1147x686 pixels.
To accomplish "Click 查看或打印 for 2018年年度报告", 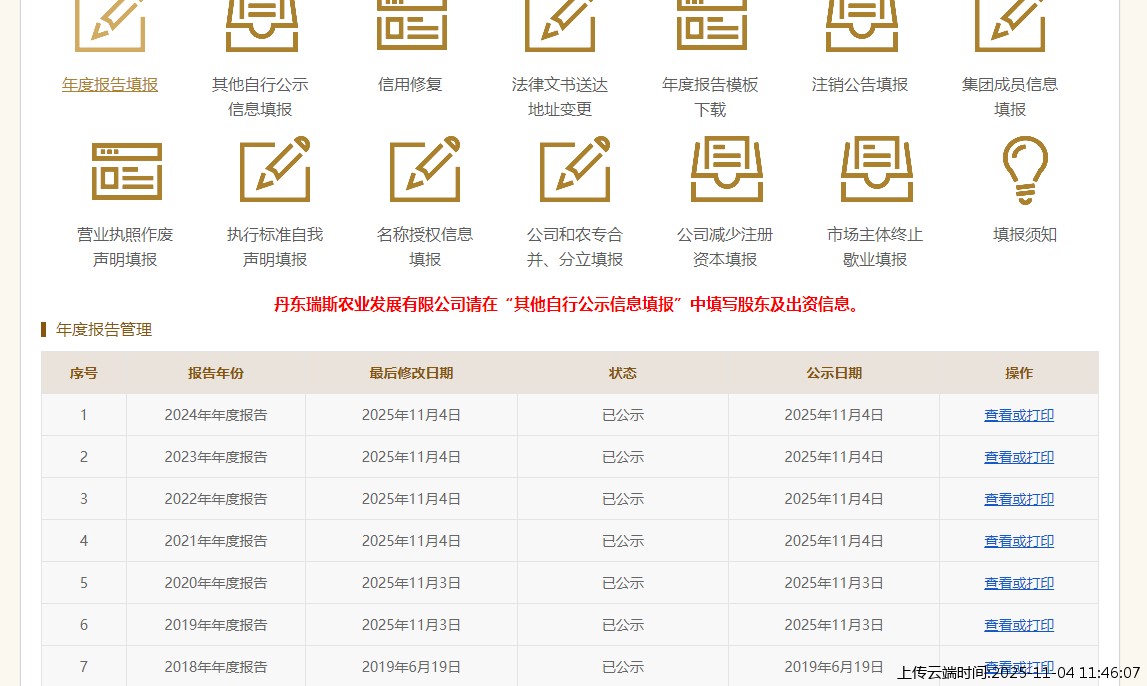I will tap(1018, 666).
